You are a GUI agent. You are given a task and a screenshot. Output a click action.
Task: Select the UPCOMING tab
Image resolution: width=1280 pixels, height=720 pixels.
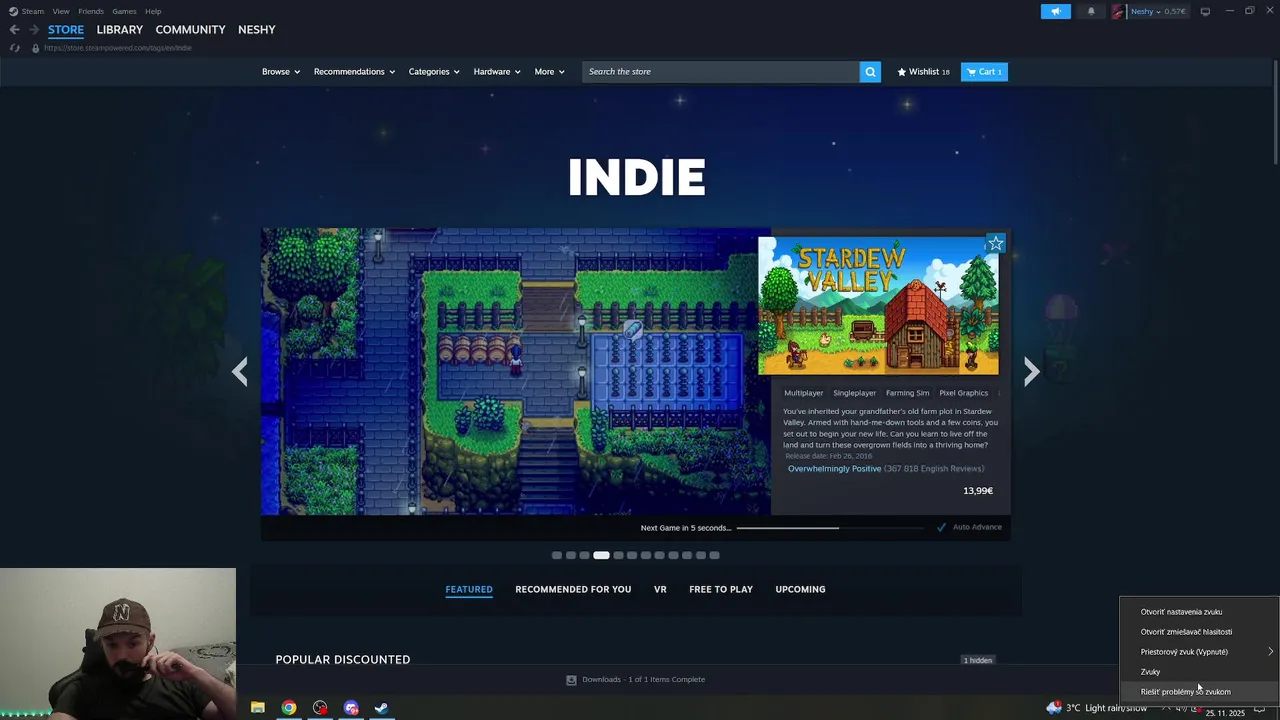[800, 590]
